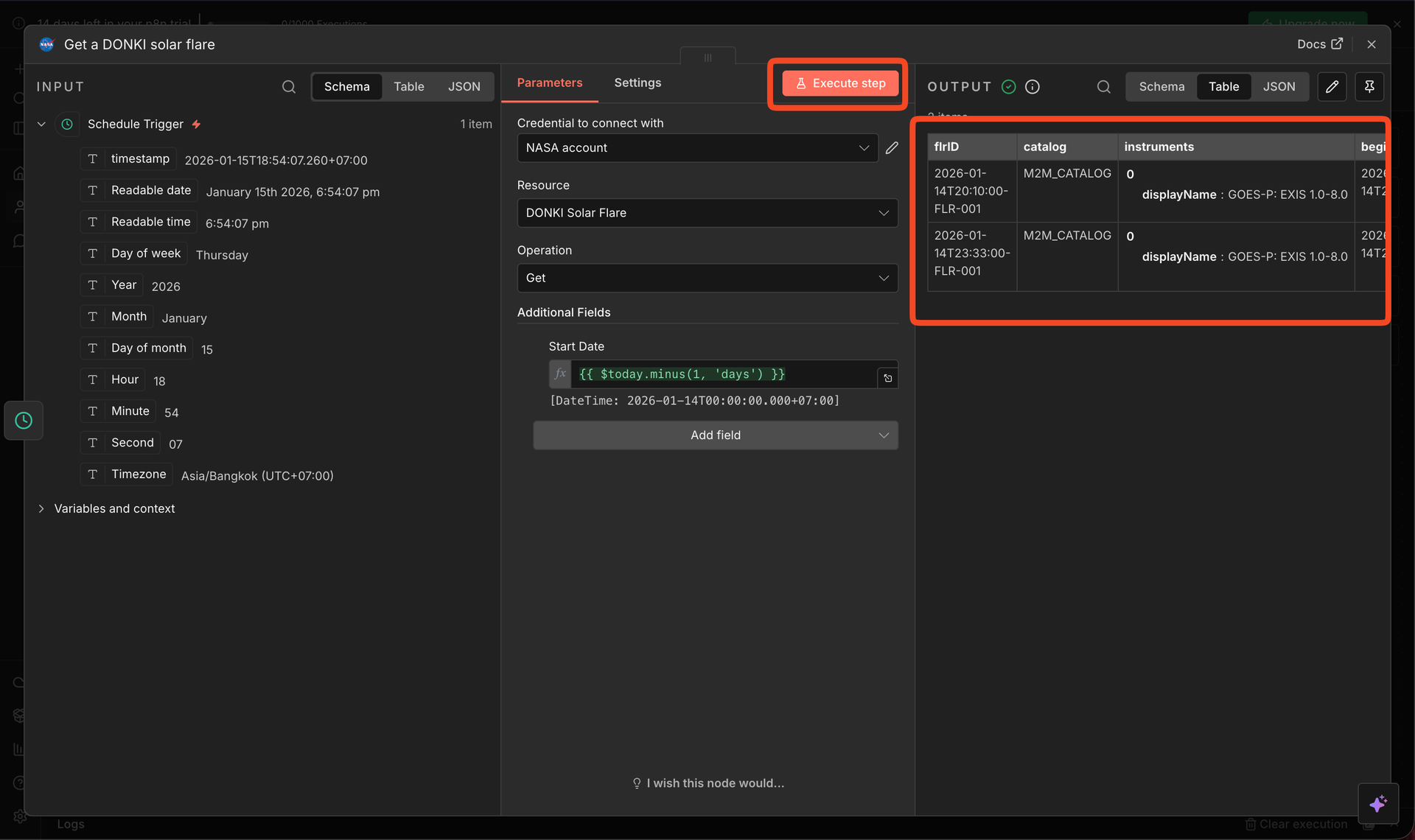Open the Docs link
The height and width of the screenshot is (840, 1415).
tap(1319, 44)
